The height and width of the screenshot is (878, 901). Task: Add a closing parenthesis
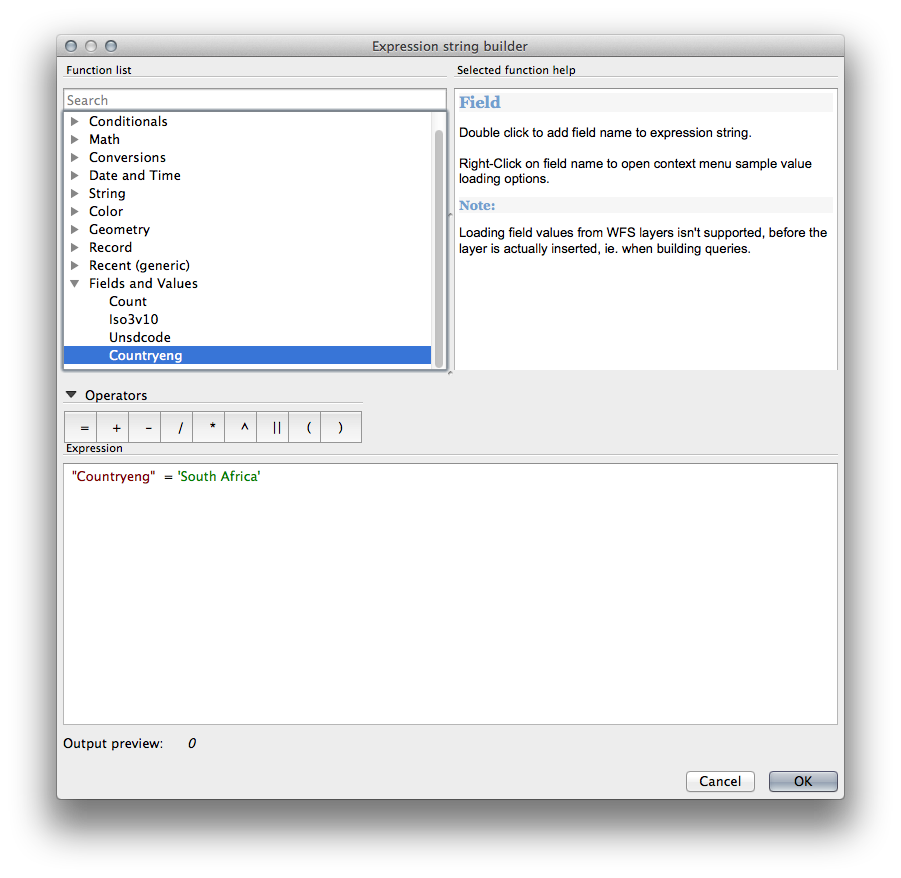pos(340,428)
